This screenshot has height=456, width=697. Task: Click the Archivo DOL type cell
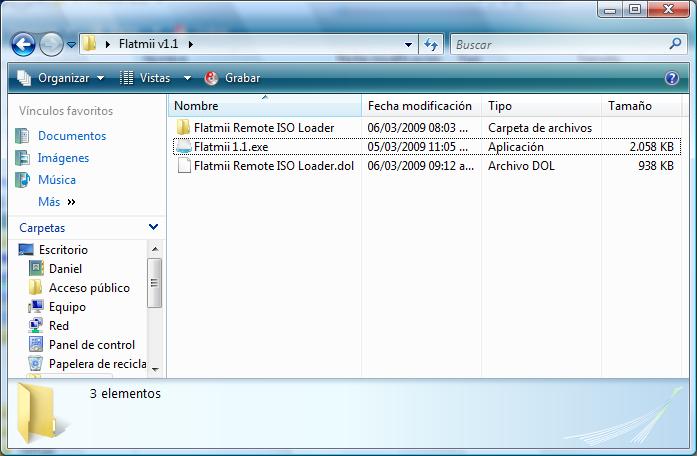pyautogui.click(x=521, y=166)
